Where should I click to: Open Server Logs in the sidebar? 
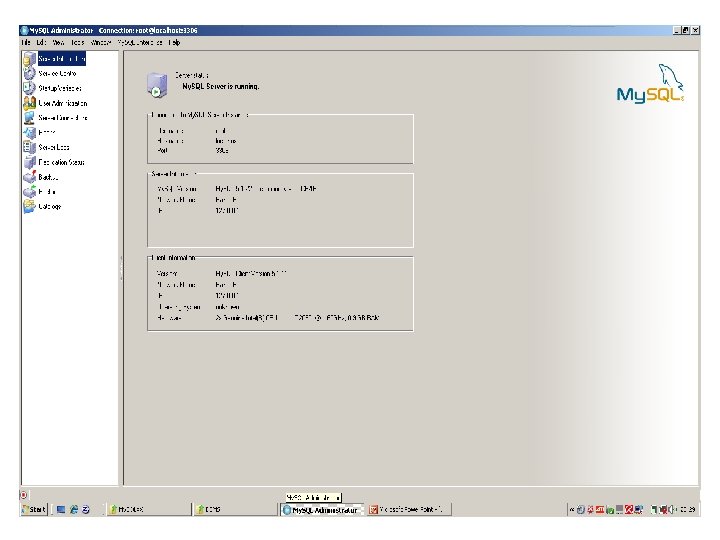(x=46, y=147)
